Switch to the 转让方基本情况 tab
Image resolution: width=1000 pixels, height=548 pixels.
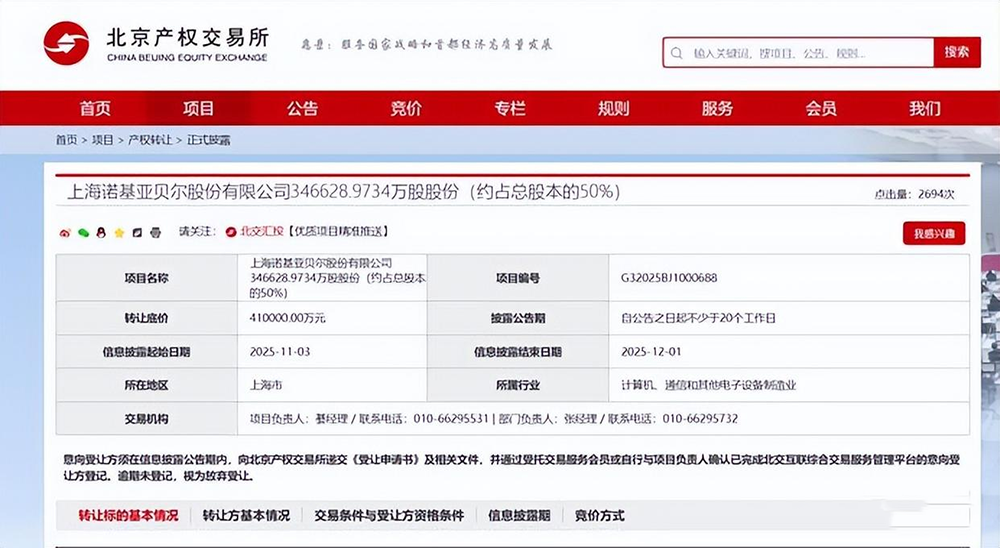pyautogui.click(x=246, y=515)
